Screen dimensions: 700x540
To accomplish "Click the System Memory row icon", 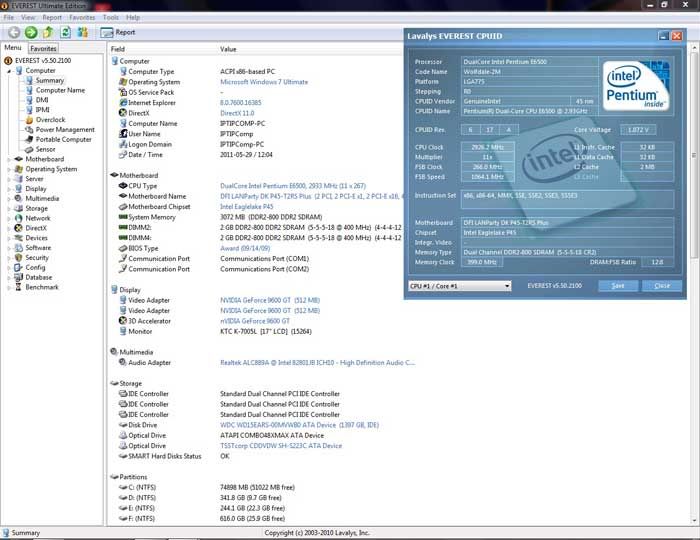I will pos(123,217).
